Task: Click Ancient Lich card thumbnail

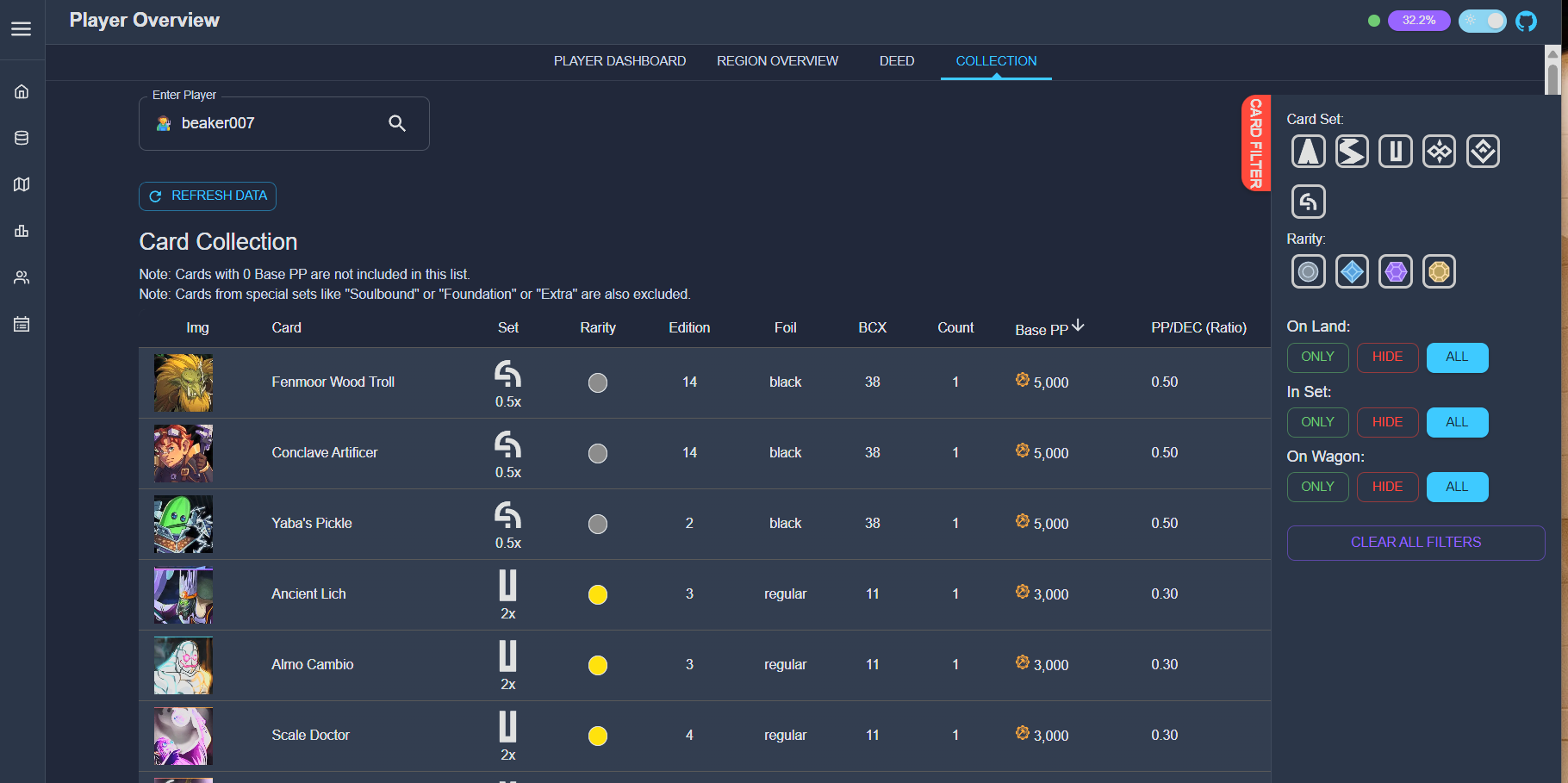Action: pos(184,594)
